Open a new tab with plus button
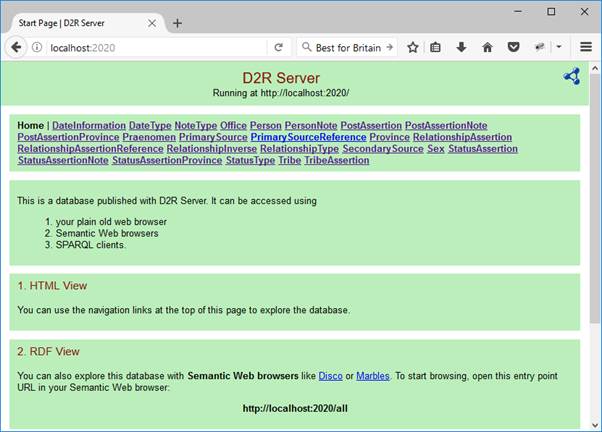This screenshot has height=432, width=602. coord(177,23)
